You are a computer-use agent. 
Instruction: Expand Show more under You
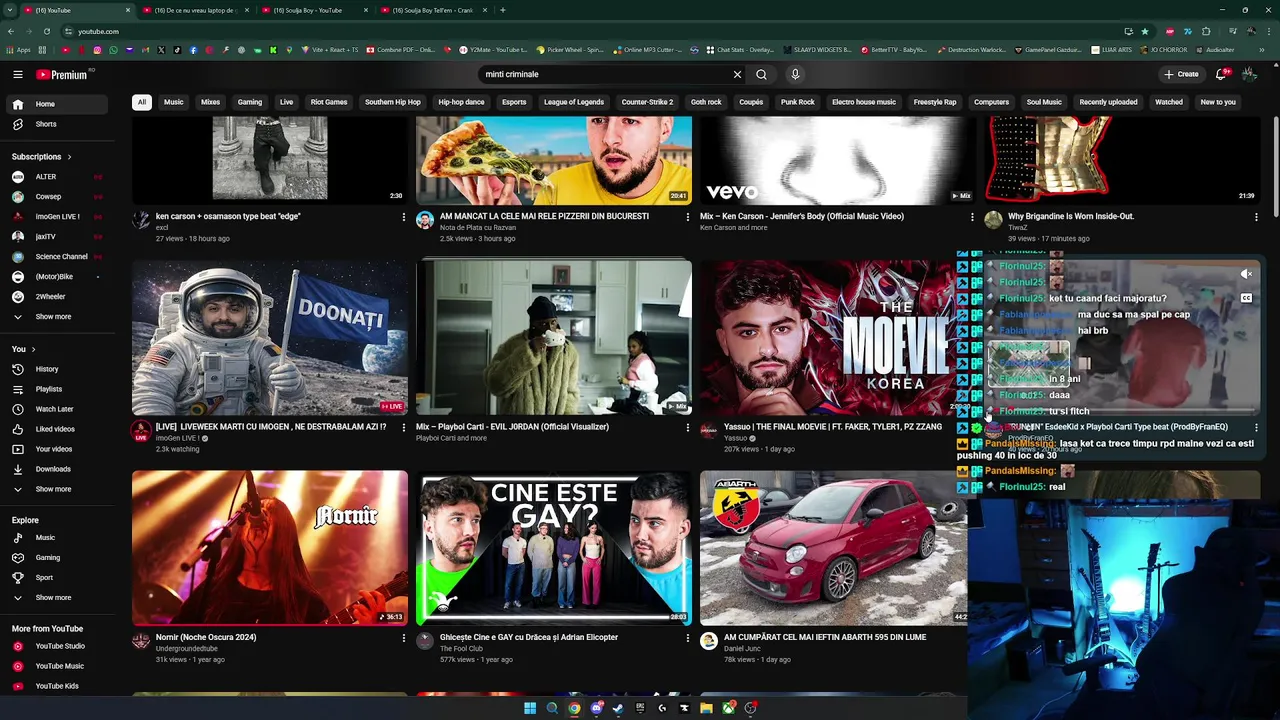58,489
